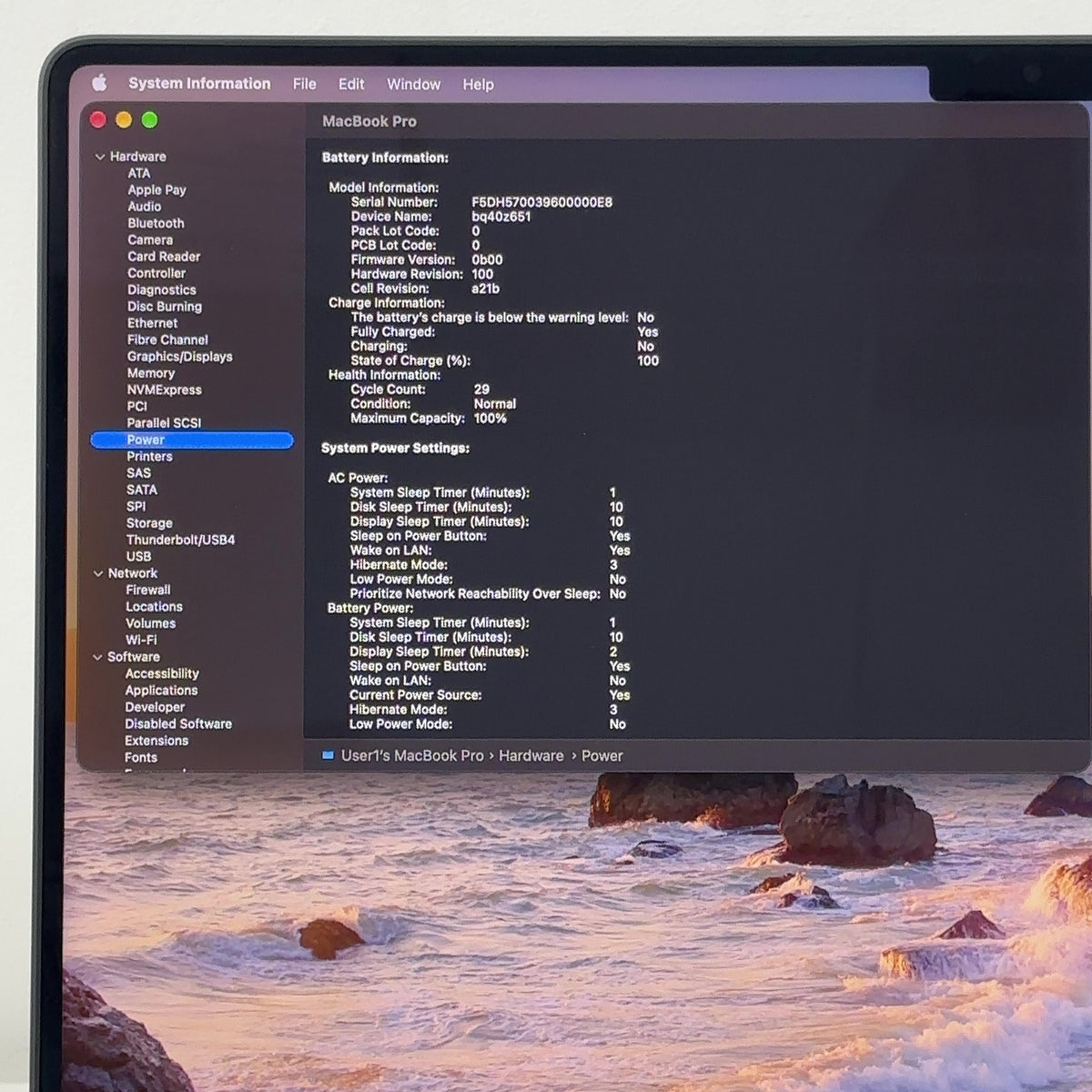Image resolution: width=1092 pixels, height=1092 pixels.
Task: Select ATA in the sidebar
Action: pos(139,173)
